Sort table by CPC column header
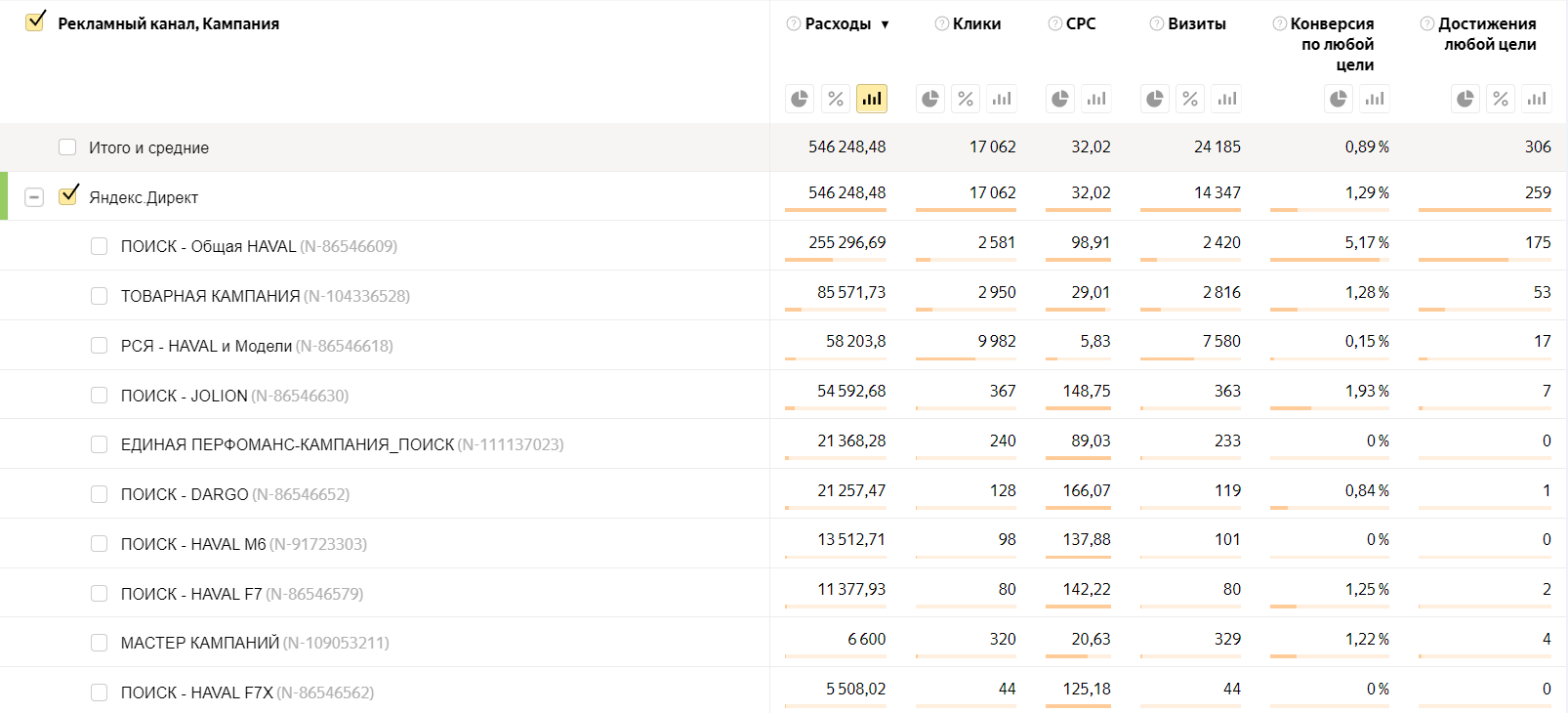Image resolution: width=1568 pixels, height=713 pixels. (1081, 23)
